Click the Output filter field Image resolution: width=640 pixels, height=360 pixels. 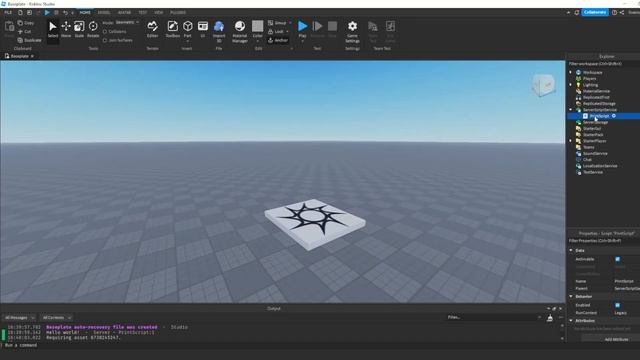(494, 317)
